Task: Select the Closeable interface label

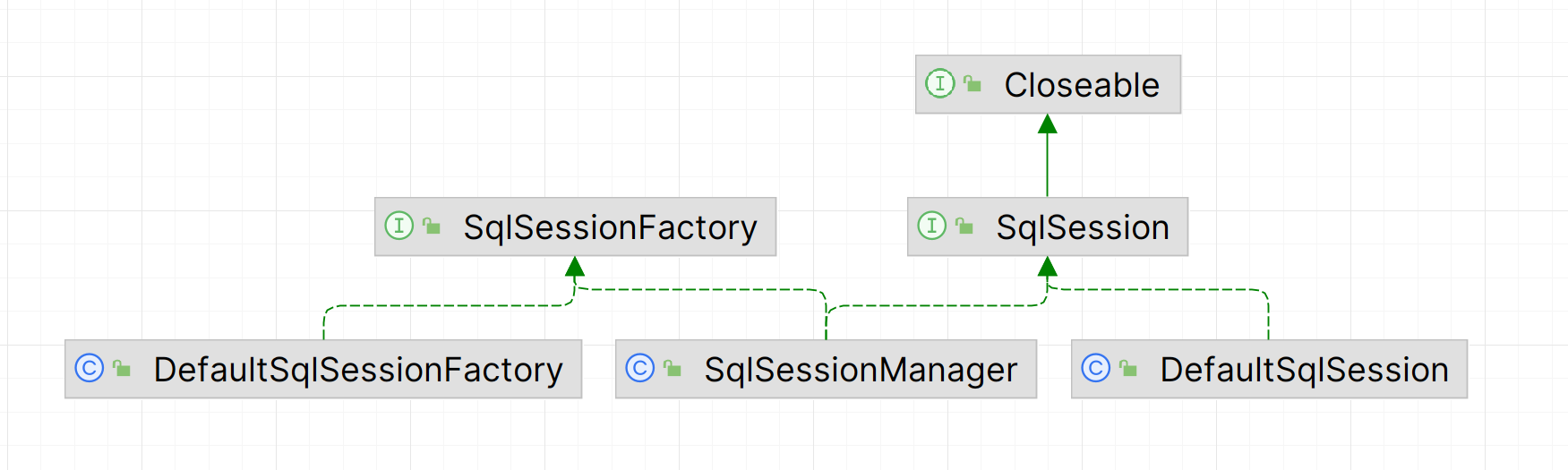Action: click(x=1081, y=85)
